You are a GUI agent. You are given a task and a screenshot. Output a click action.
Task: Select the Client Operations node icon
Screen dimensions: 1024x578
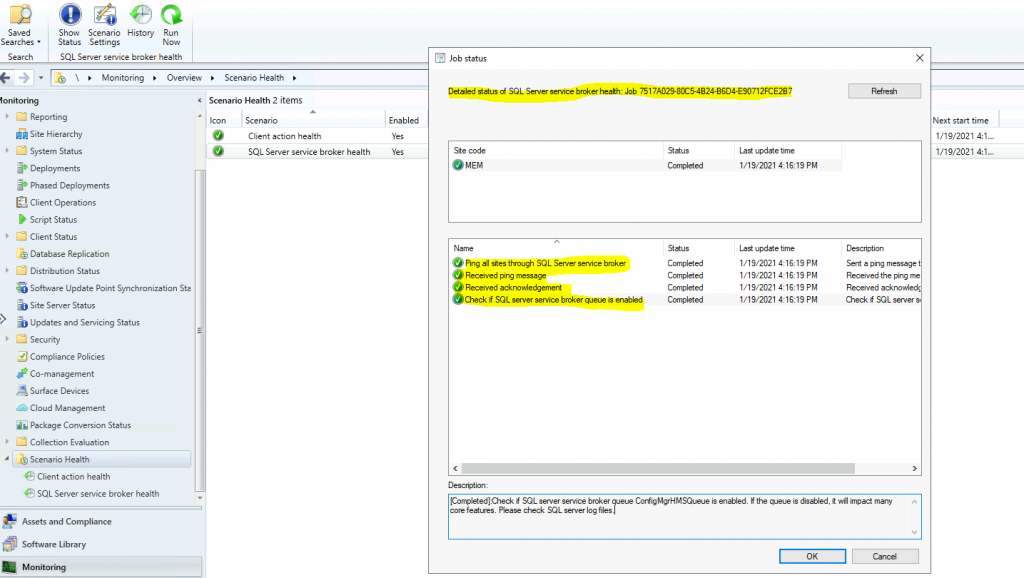pyautogui.click(x=22, y=202)
